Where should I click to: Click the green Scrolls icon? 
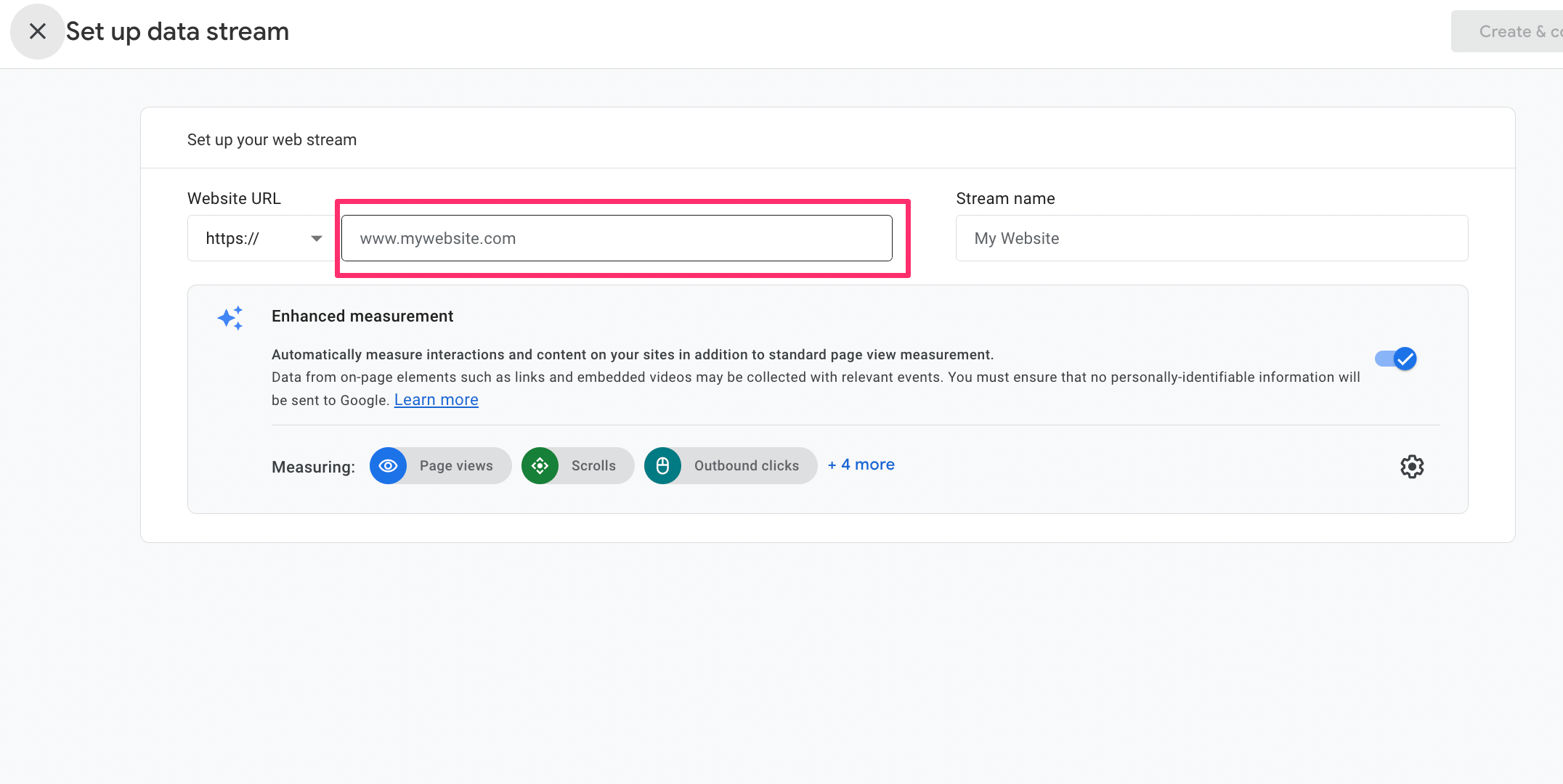click(540, 466)
